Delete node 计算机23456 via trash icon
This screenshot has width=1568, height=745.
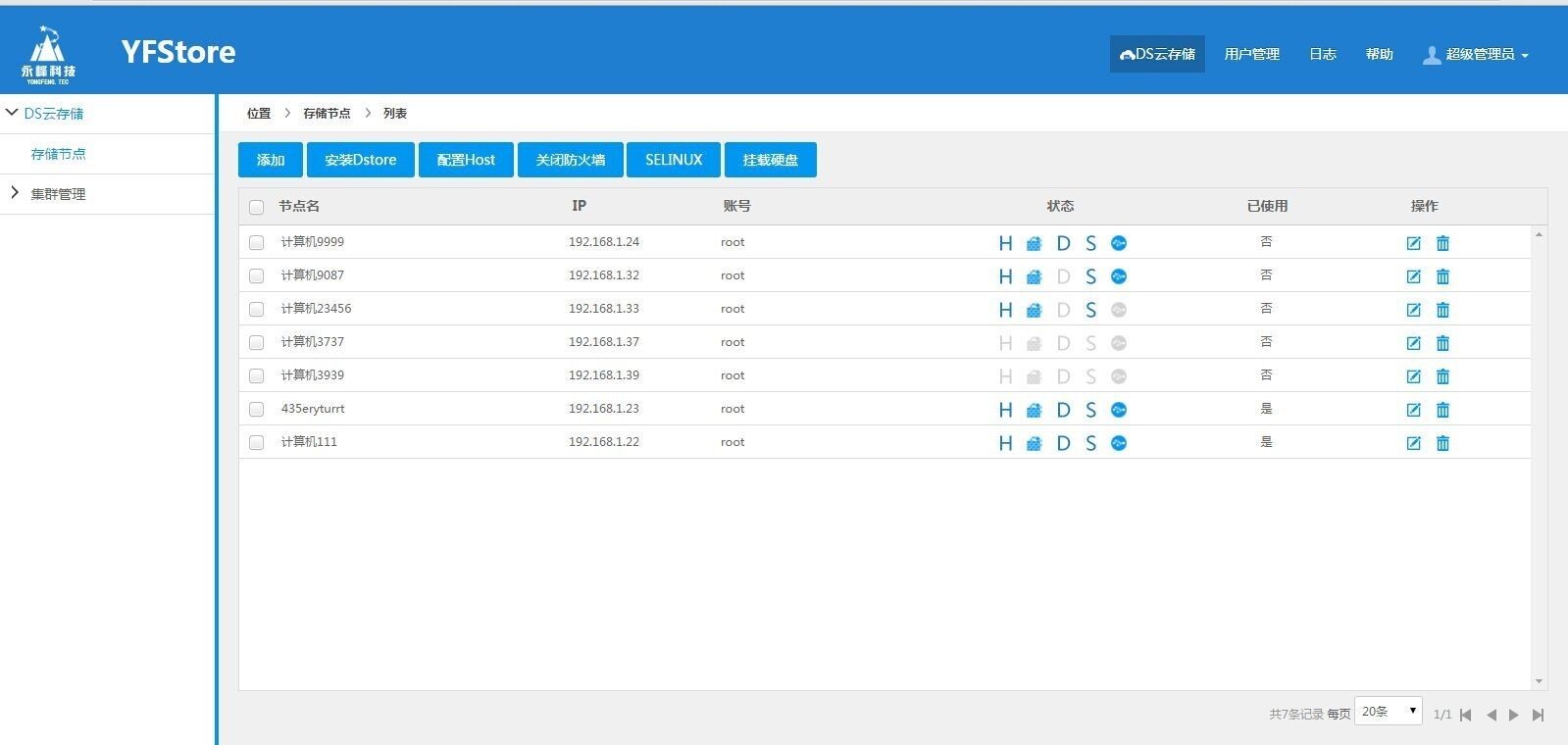coord(1442,310)
